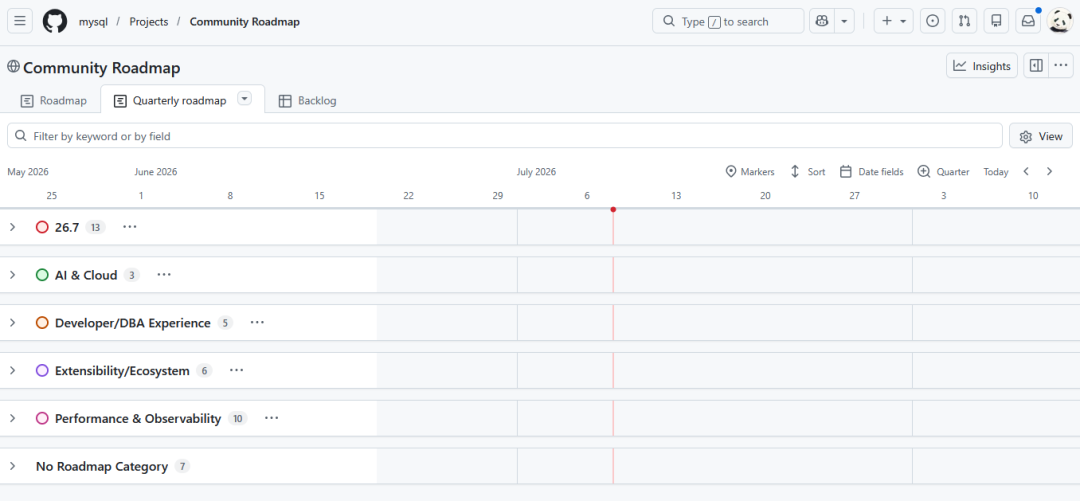Screen dimensions: 1080x501
Task: Open the Copilot dropdown arrow
Action: pos(844,21)
